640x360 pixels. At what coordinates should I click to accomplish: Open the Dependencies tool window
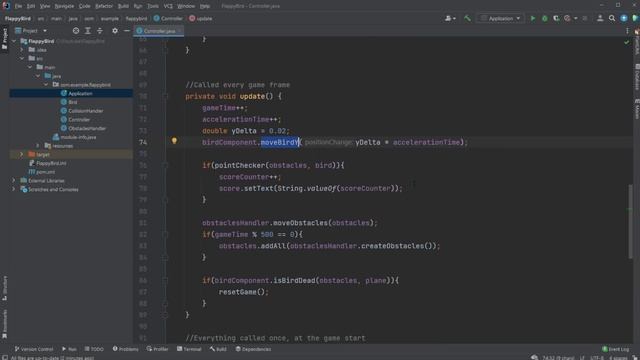(x=253, y=349)
